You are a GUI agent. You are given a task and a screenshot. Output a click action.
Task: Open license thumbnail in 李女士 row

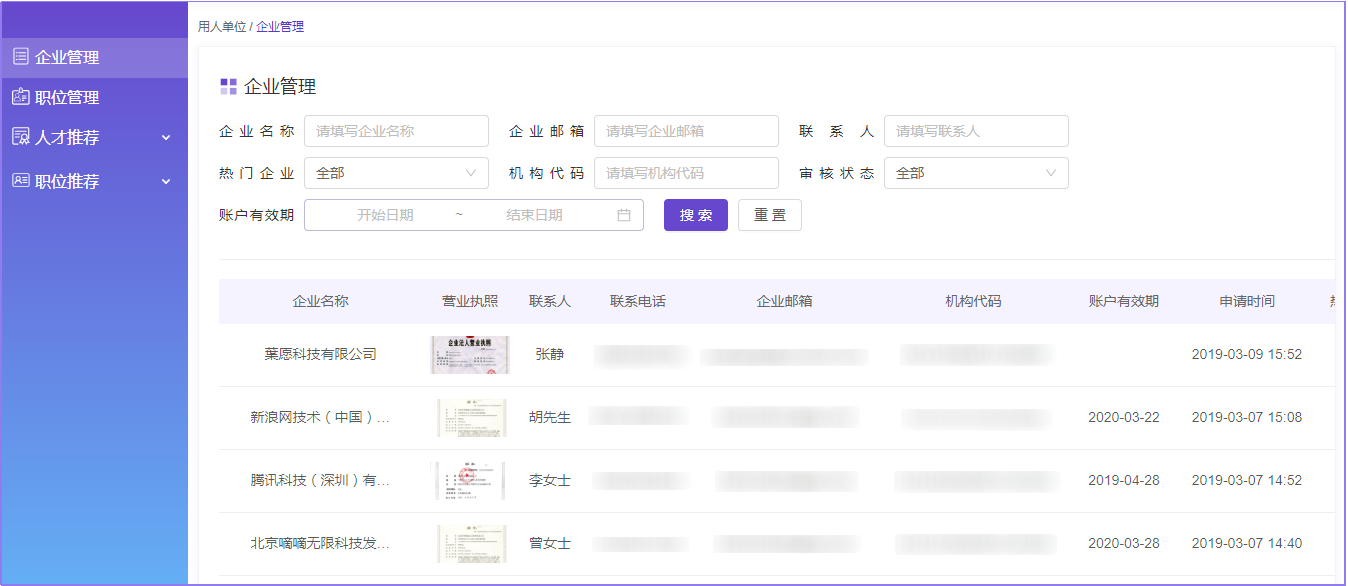470,481
